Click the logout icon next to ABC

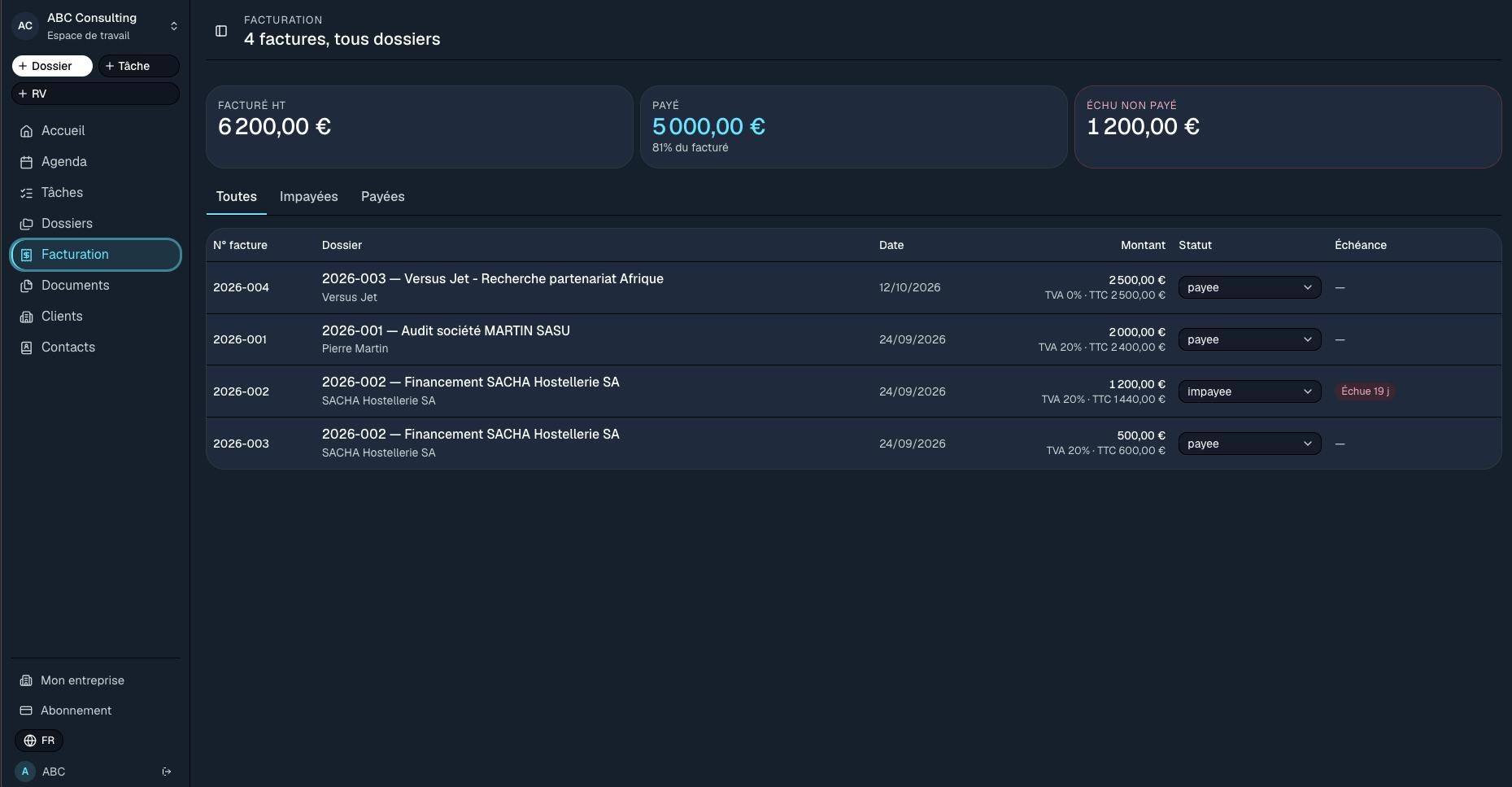tap(167, 772)
